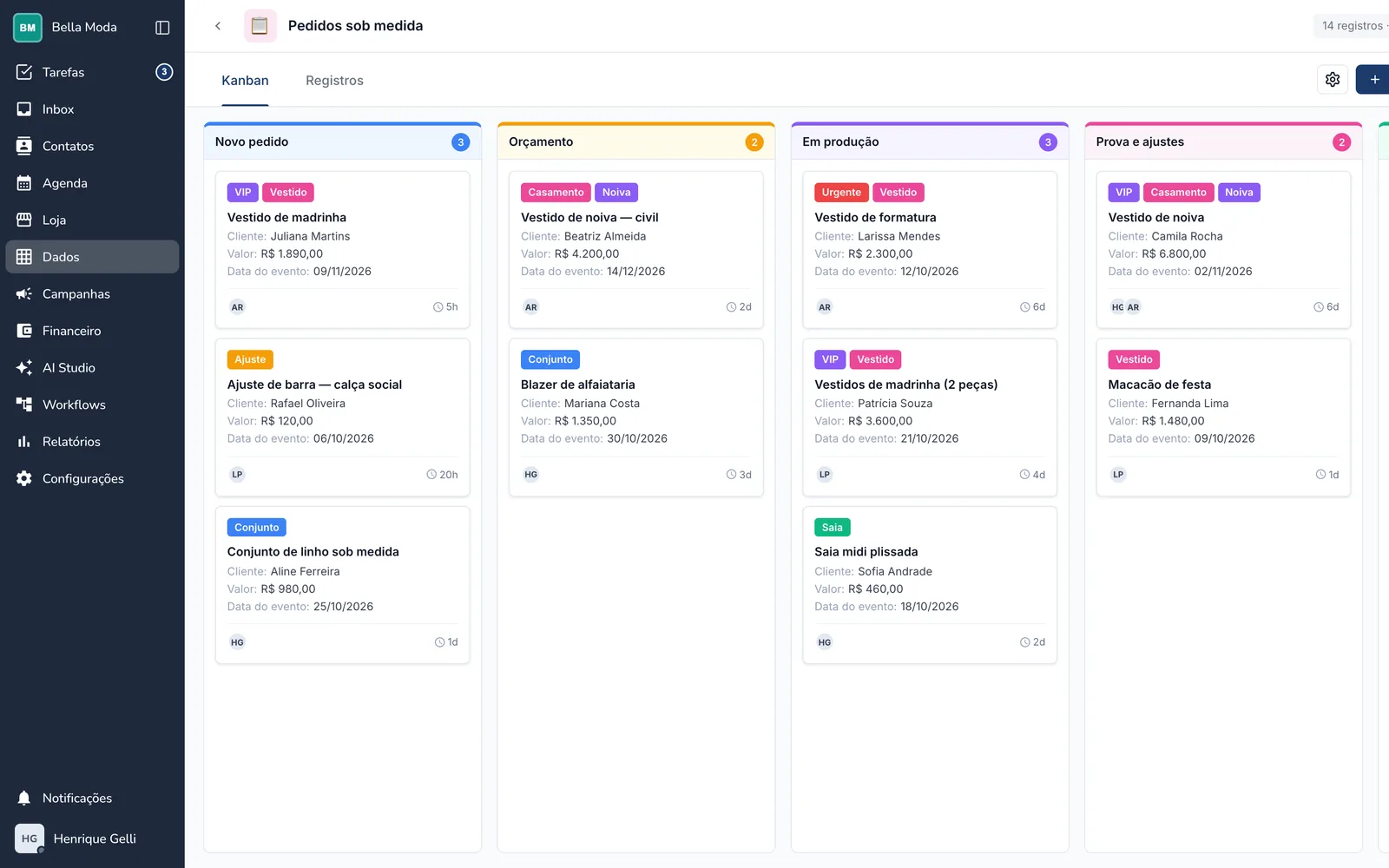Open Conjunto de linho sob medida card
This screenshot has width=1389, height=868.
[x=342, y=585]
